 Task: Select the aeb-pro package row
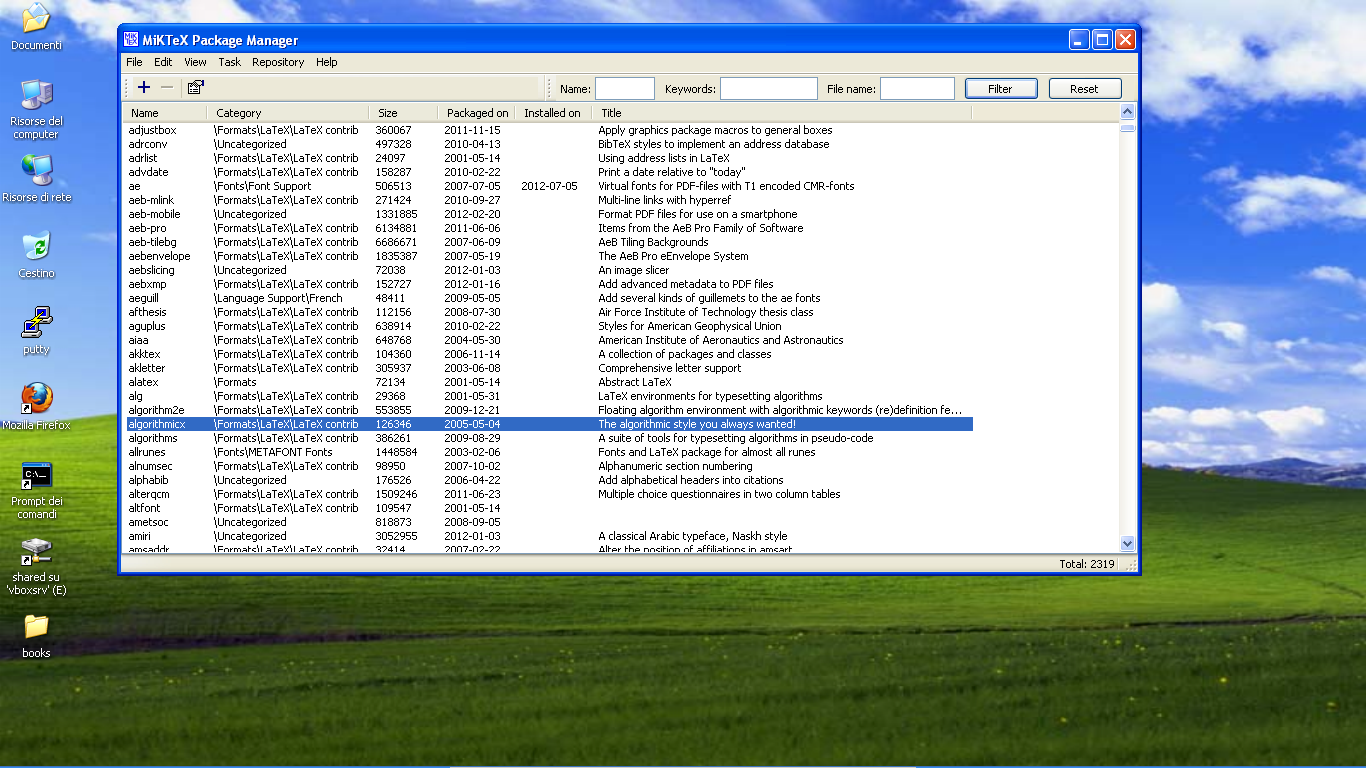point(548,228)
